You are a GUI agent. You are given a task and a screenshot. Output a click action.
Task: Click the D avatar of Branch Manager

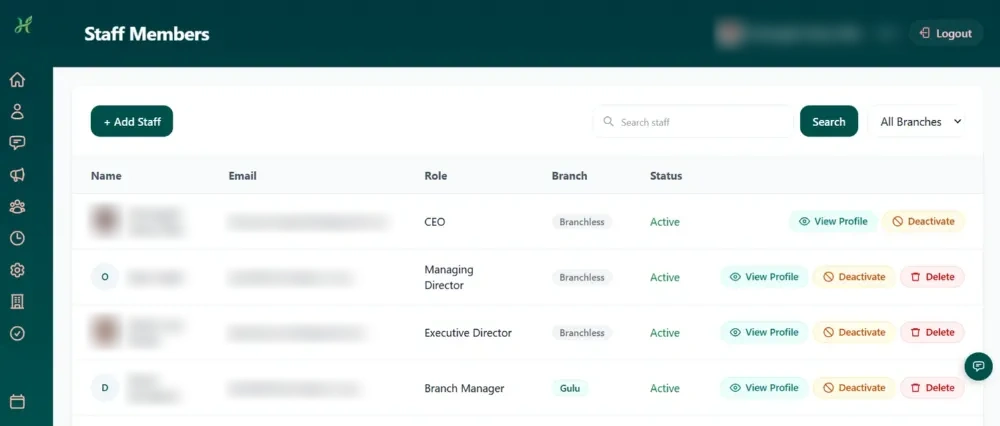pos(105,388)
